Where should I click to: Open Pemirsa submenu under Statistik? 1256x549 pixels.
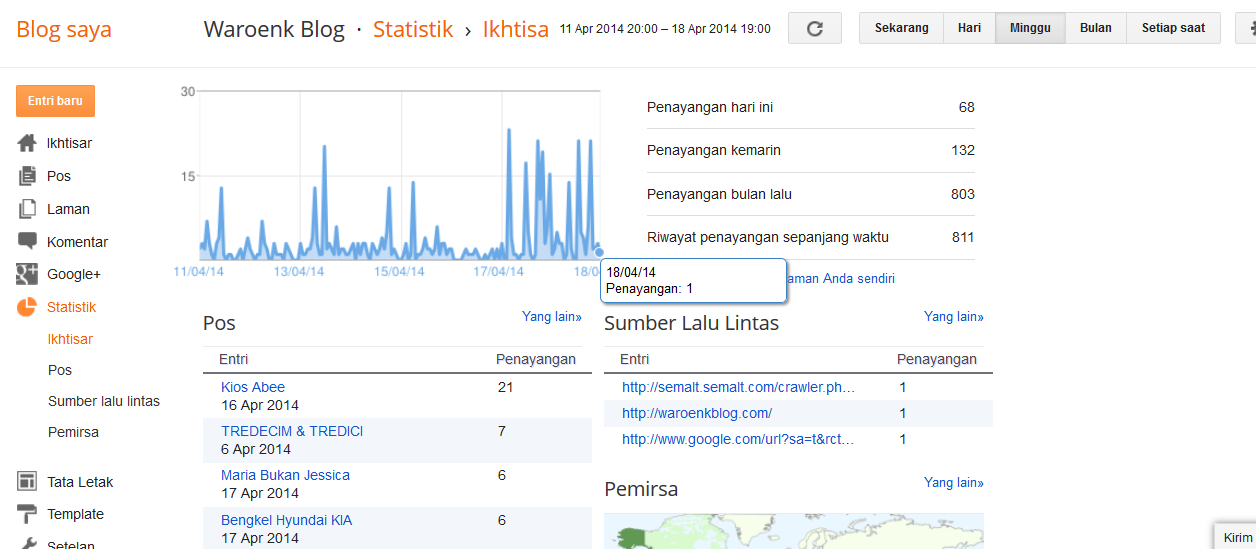click(73, 432)
